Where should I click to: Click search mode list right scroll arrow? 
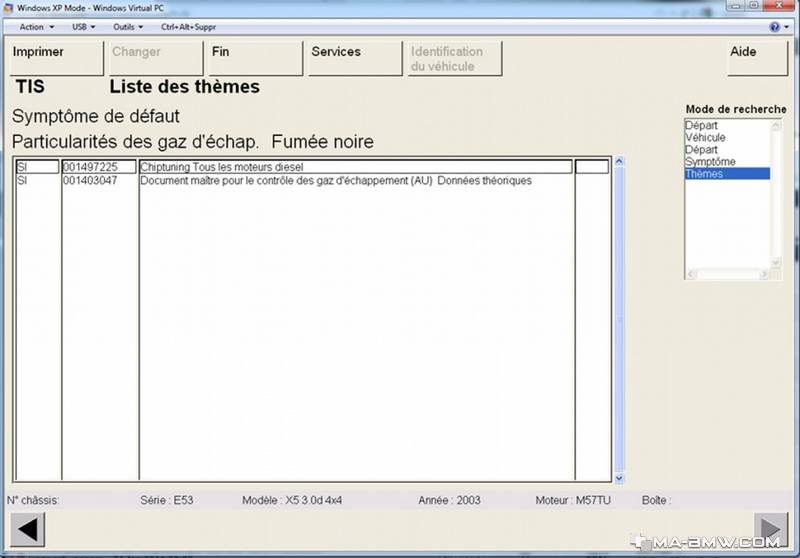pyautogui.click(x=763, y=274)
